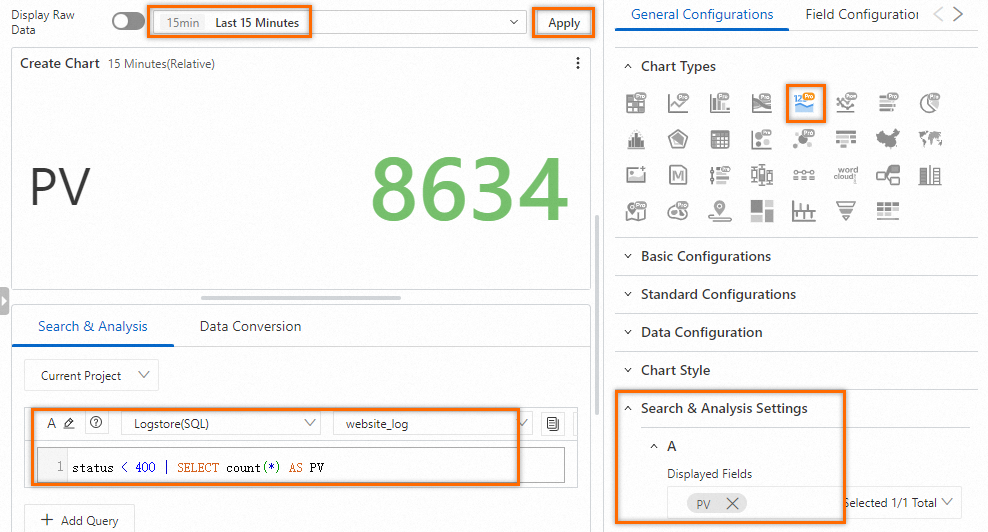Select the Word Cloud chart type
This screenshot has height=532, width=988.
(x=846, y=175)
